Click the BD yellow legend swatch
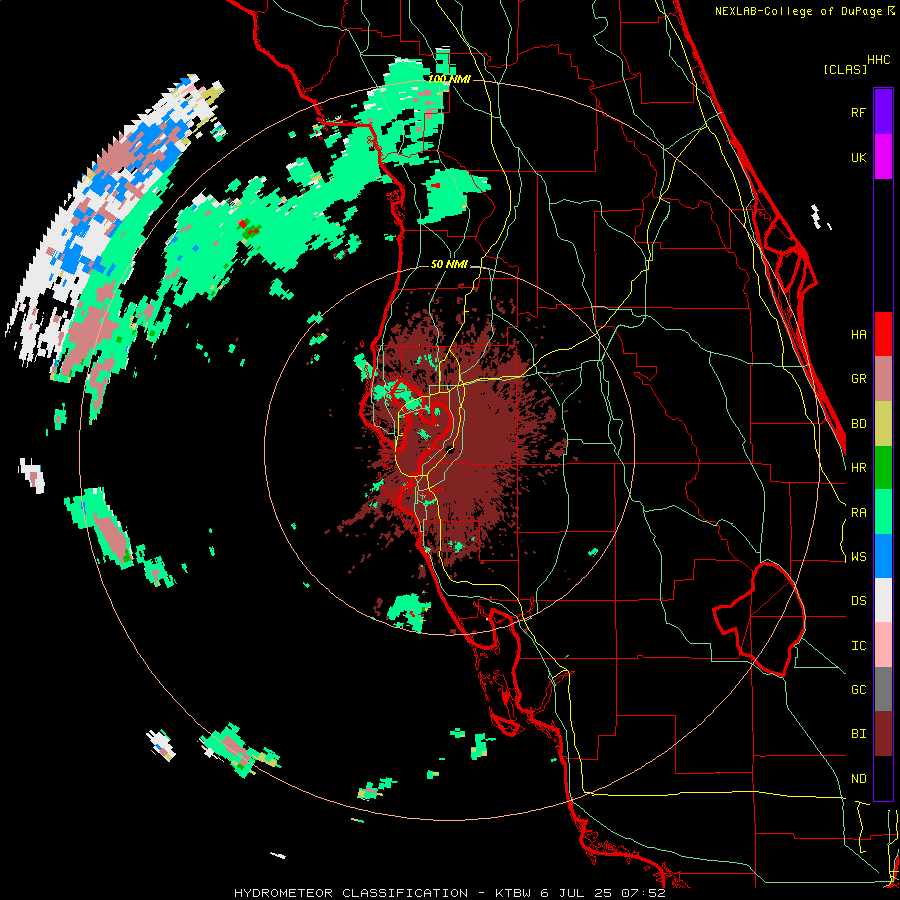 point(883,424)
